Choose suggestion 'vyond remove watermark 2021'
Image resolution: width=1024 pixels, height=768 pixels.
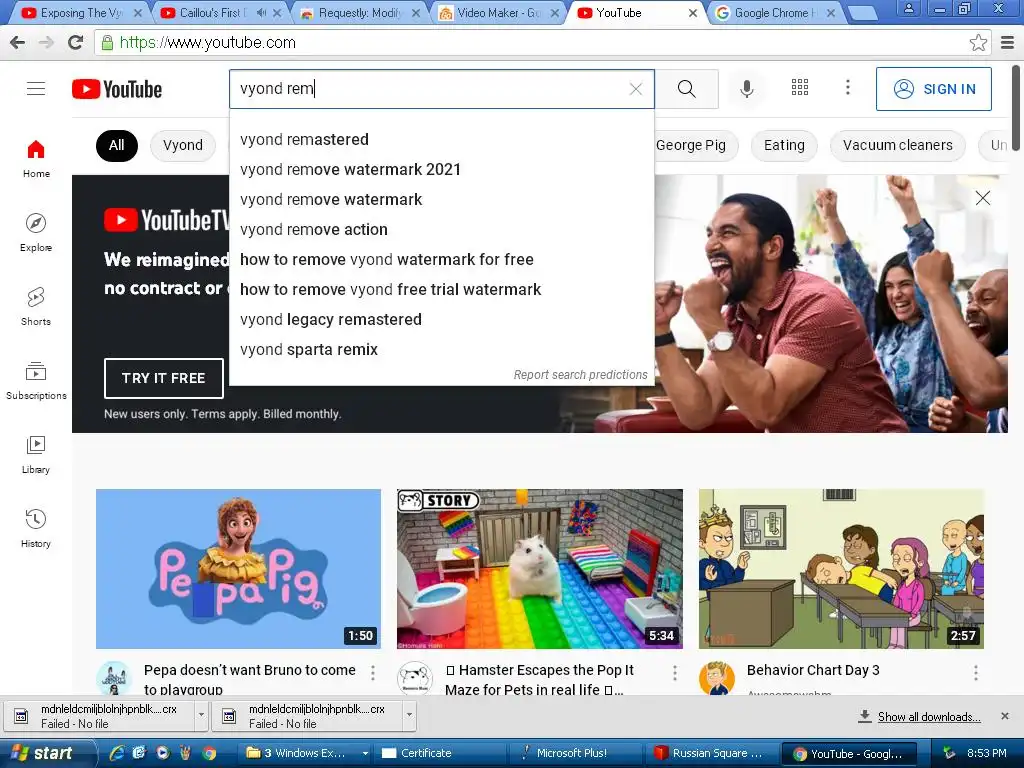pyautogui.click(x=441, y=170)
